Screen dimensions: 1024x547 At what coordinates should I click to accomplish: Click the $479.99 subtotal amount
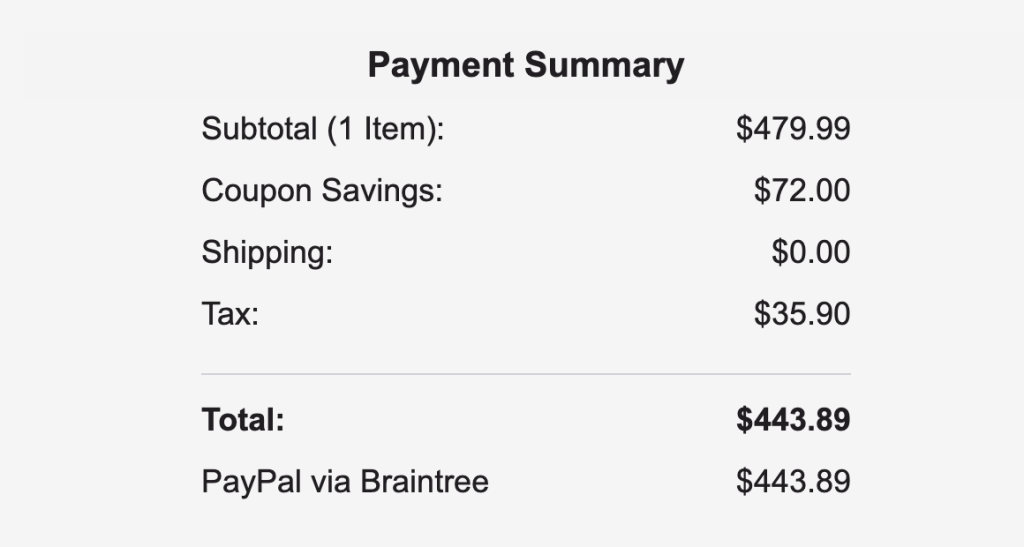point(793,129)
